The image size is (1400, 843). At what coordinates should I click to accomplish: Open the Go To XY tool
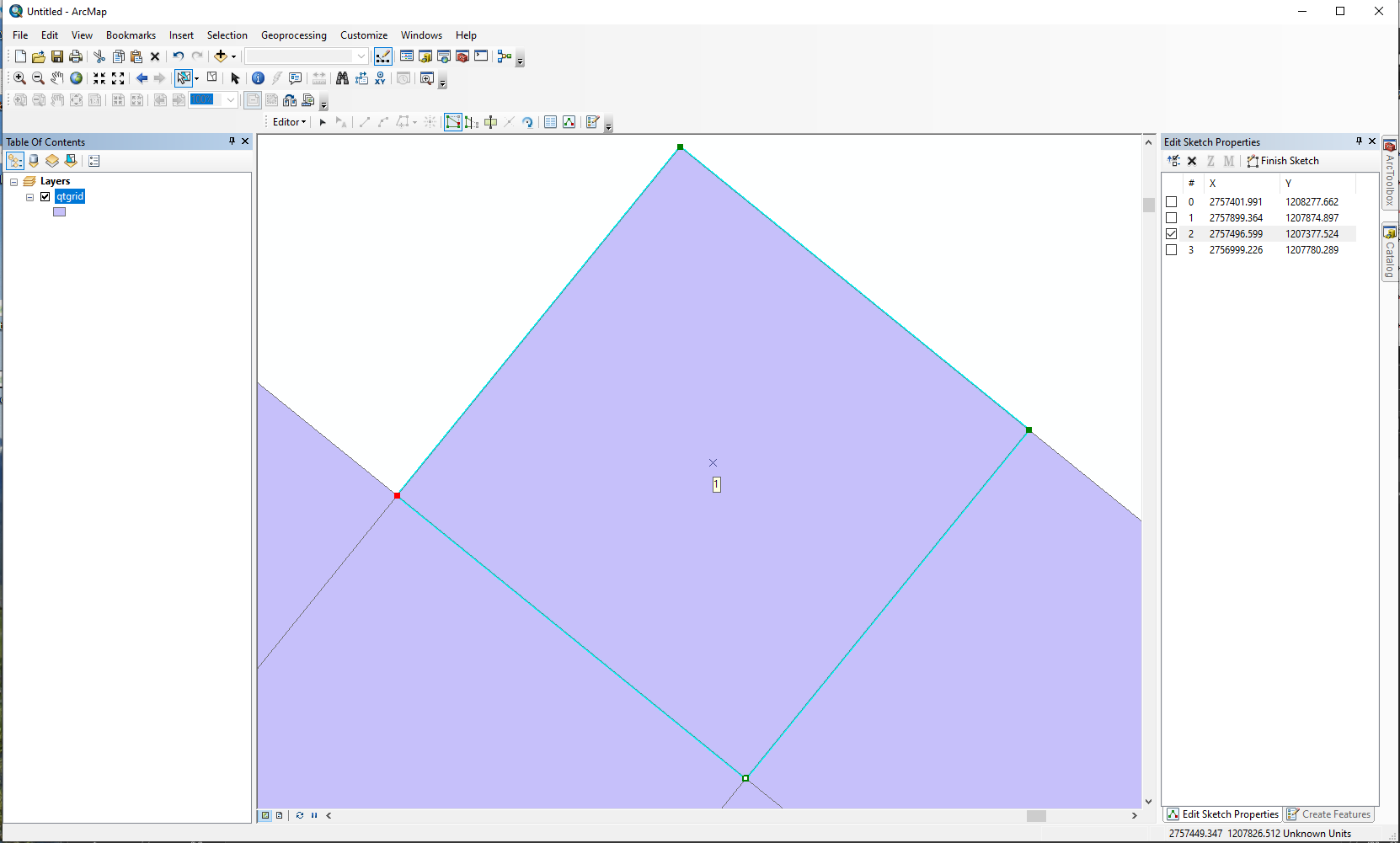click(380, 78)
